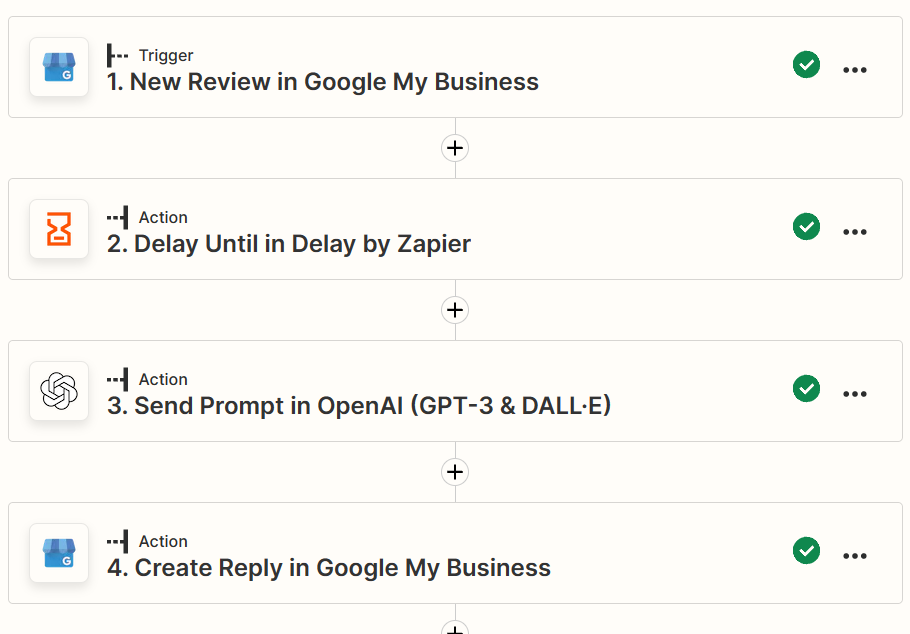Open the three-dot menu on step 4
This screenshot has width=910, height=634.
click(x=855, y=554)
